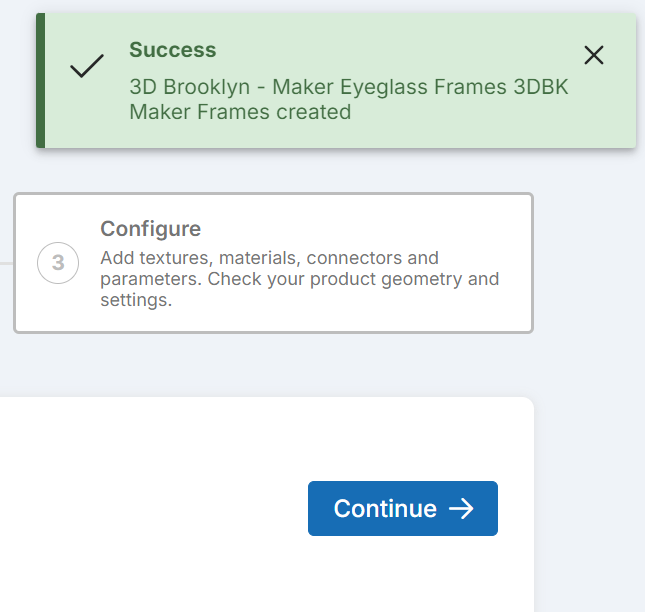This screenshot has height=612, width=645.
Task: Click the right arrow icon in Continue
Action: tap(461, 509)
